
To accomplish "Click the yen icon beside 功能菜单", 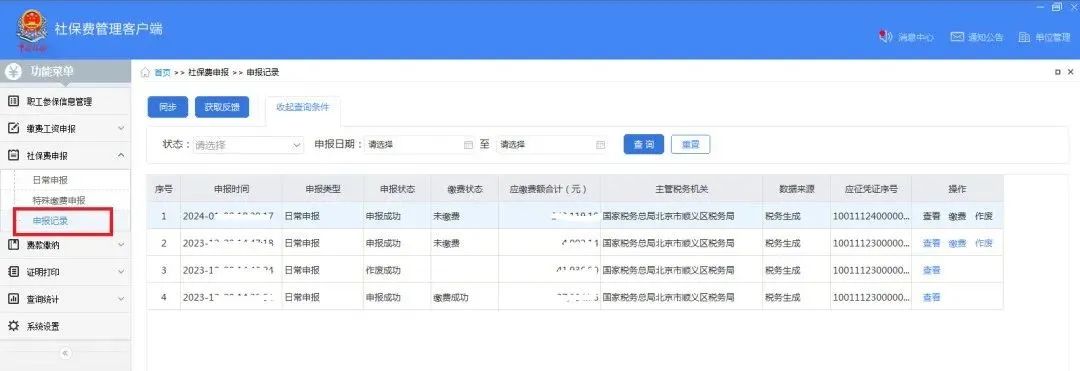I will (x=14, y=72).
